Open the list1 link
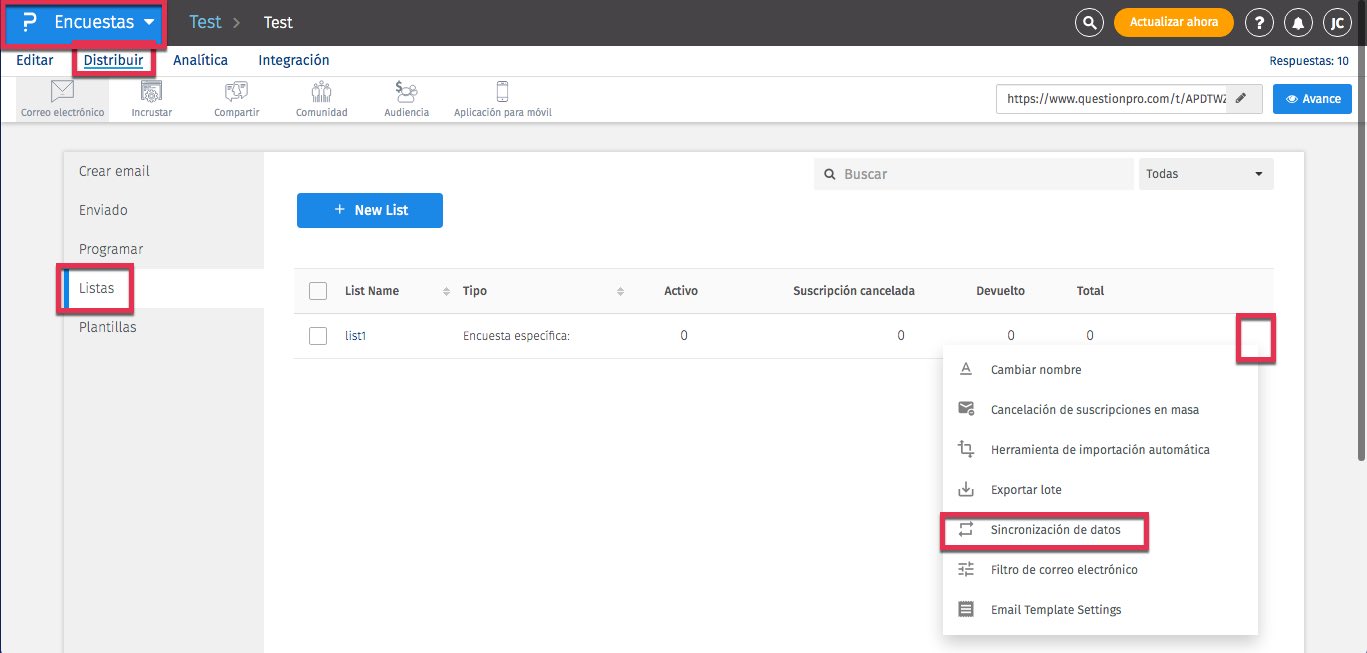This screenshot has height=653, width=1367. [x=355, y=336]
